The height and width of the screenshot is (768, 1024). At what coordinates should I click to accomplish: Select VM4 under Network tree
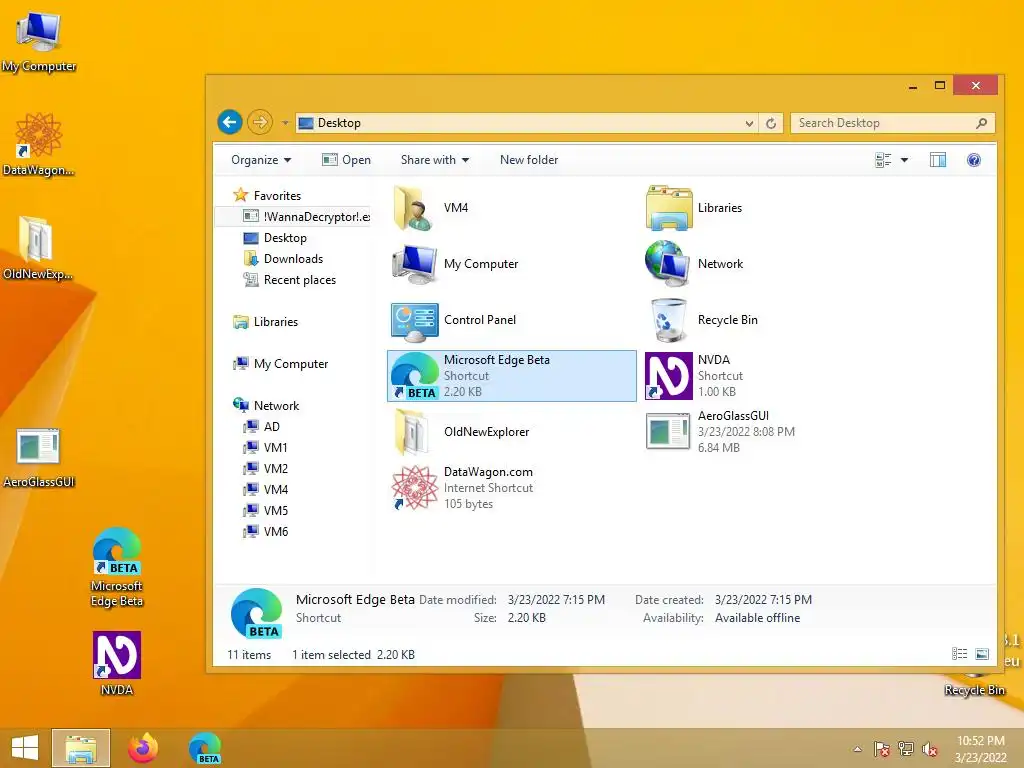tap(265, 489)
